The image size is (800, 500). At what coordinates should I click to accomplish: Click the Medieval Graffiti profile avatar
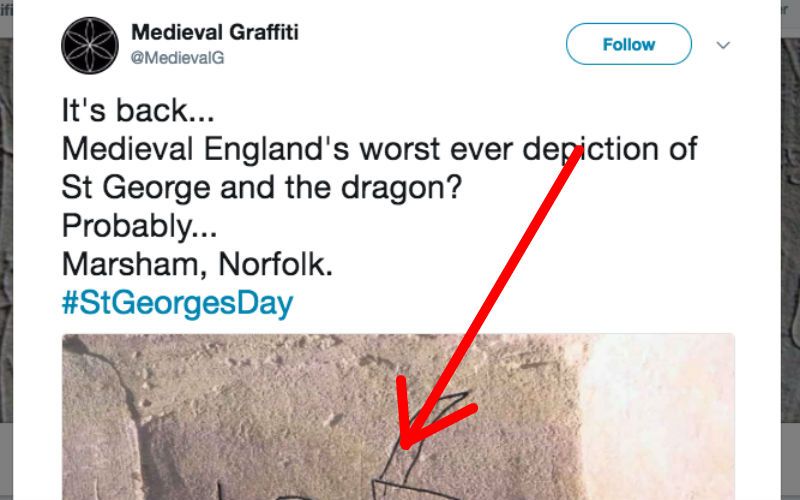tap(91, 46)
